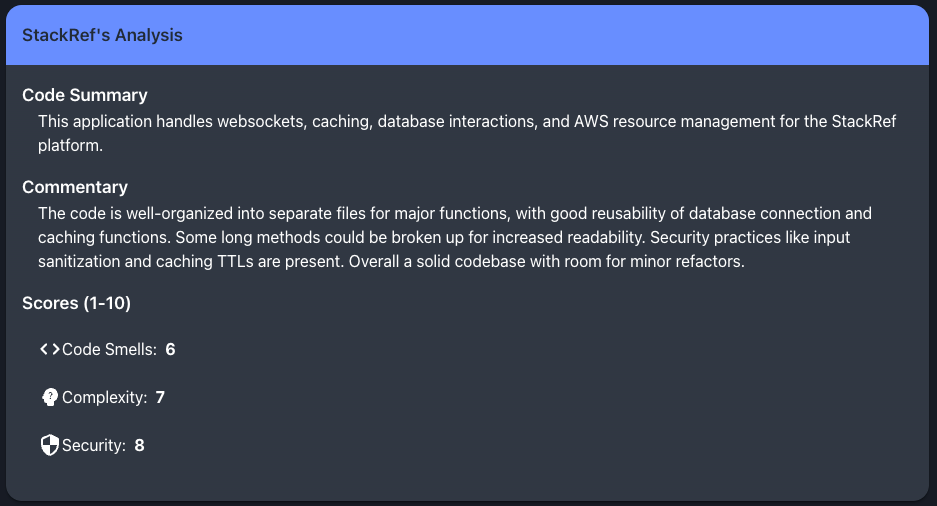Click the Complexity value 7
The width and height of the screenshot is (937, 506).
click(160, 397)
